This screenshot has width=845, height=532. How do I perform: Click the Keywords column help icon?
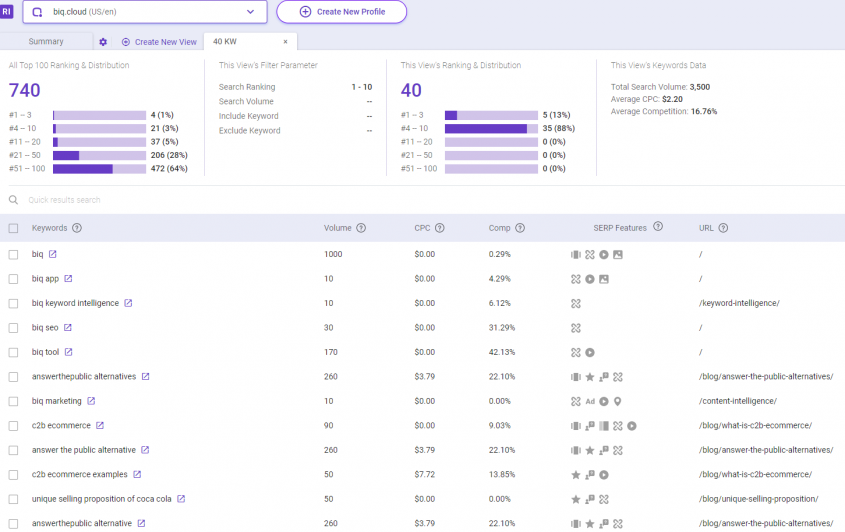click(77, 228)
